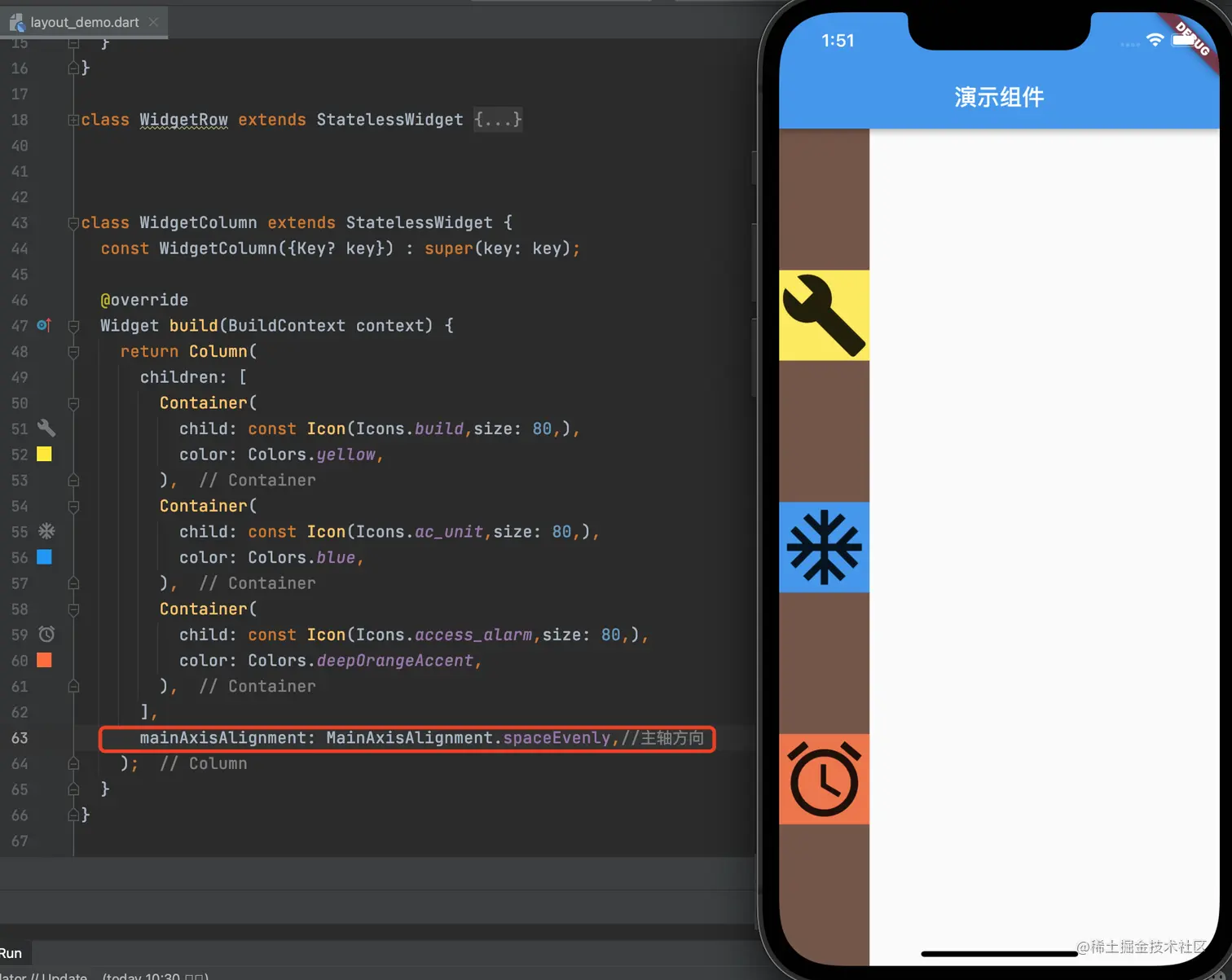1232x980 pixels.
Task: Click Icons.access_alarm on line 59
Action: click(444, 635)
